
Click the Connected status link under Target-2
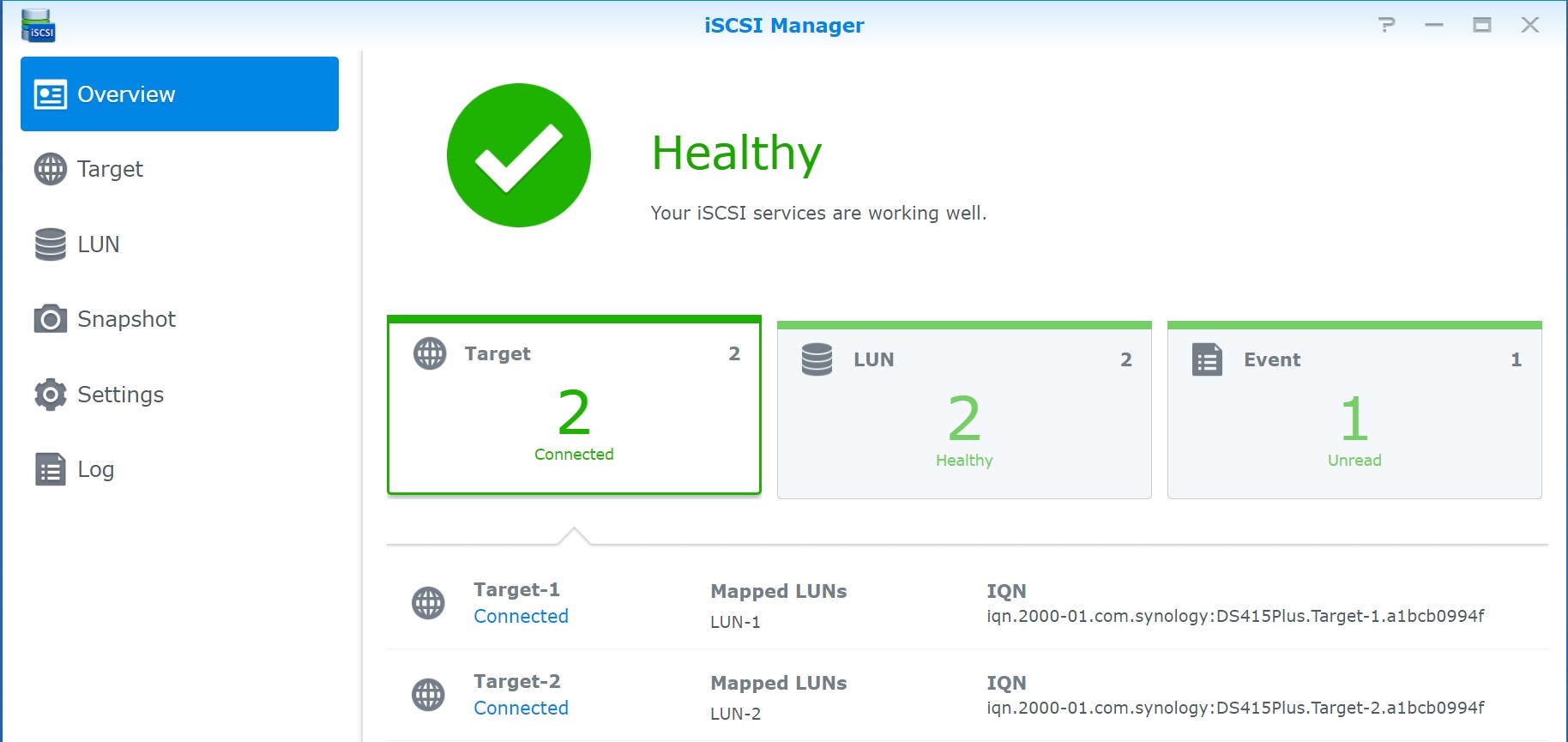point(521,709)
